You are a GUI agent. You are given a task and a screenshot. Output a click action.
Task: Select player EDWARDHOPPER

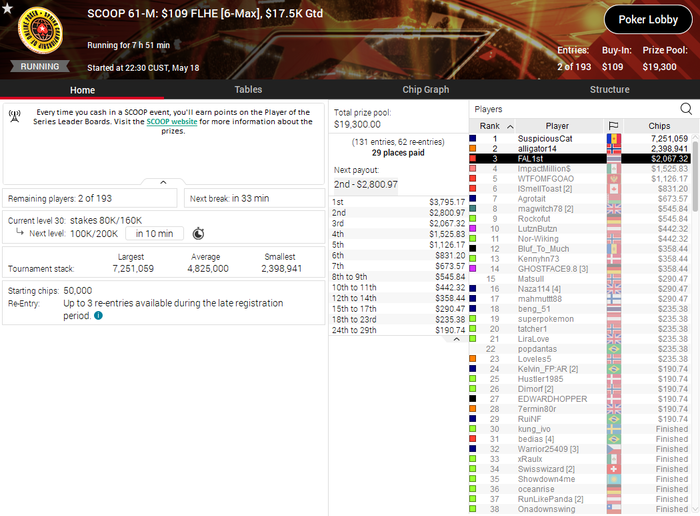click(579, 399)
